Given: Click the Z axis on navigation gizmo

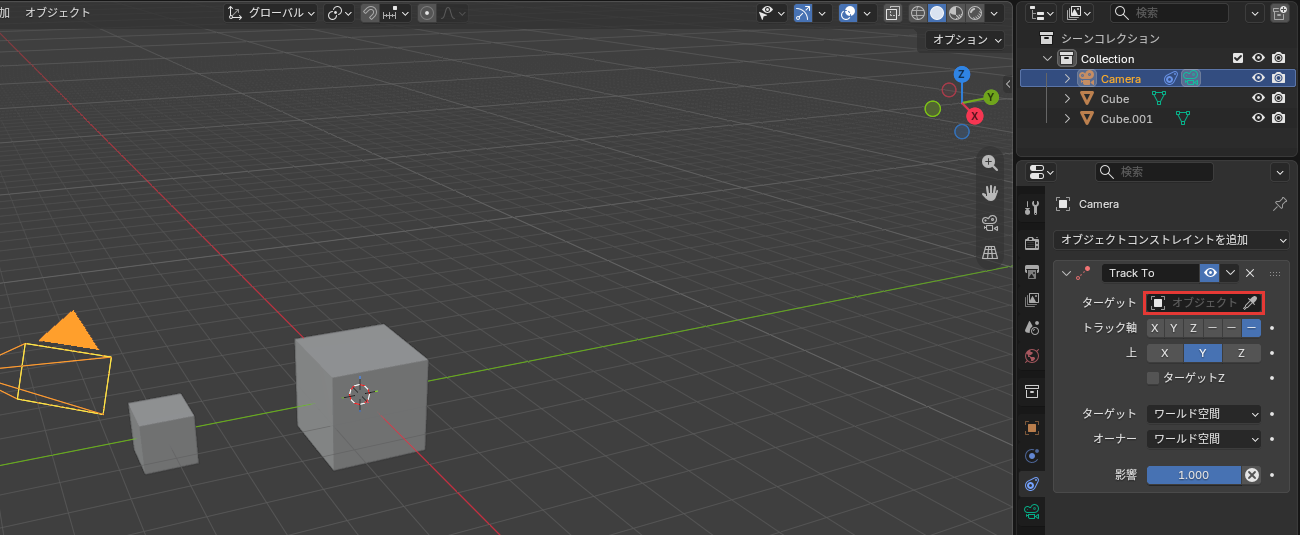Looking at the screenshot, I should point(961,74).
